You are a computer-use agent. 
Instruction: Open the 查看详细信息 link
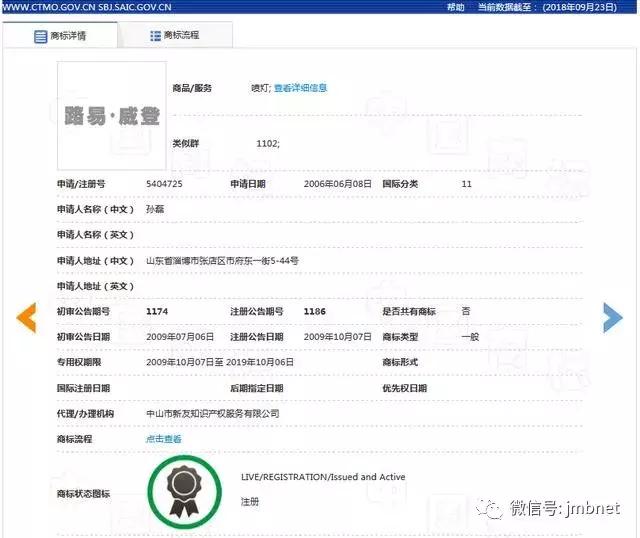point(300,88)
